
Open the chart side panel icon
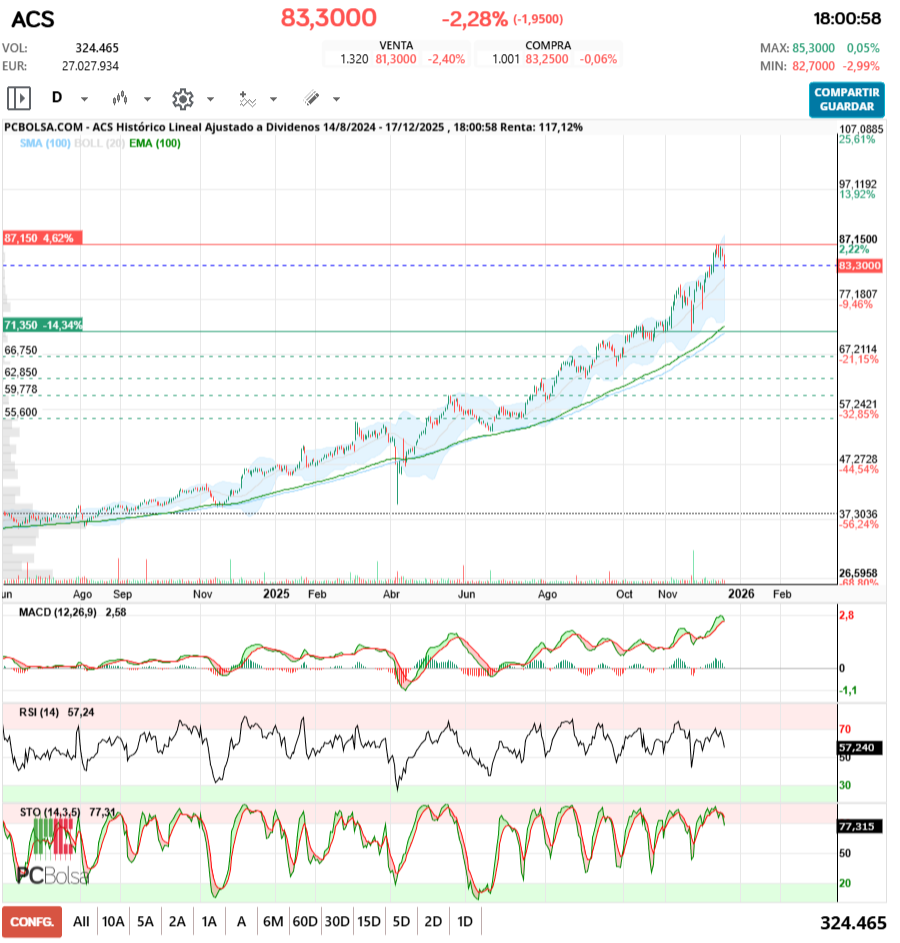pos(19,99)
